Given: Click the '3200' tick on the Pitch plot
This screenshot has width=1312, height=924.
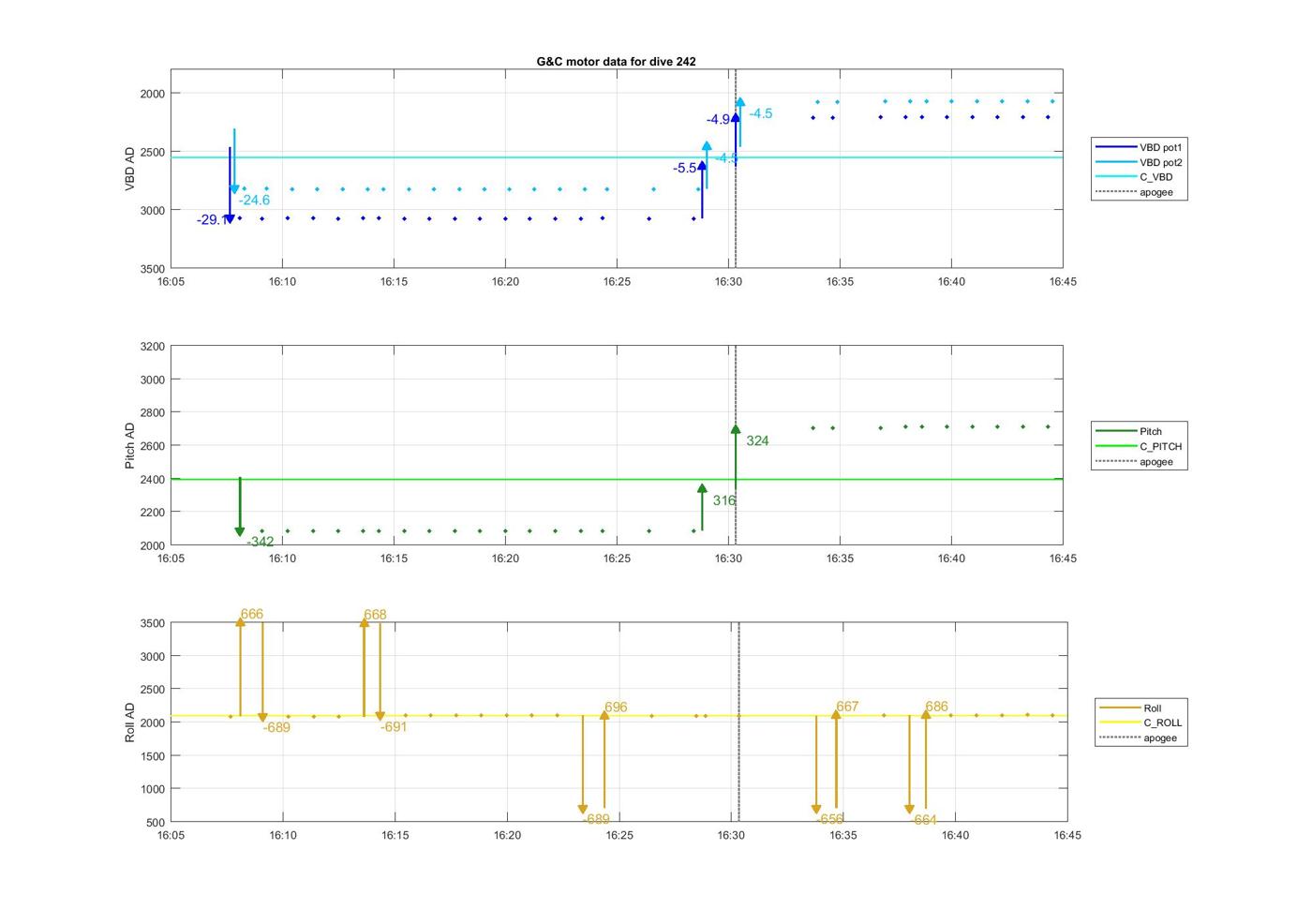Looking at the screenshot, I should [153, 347].
